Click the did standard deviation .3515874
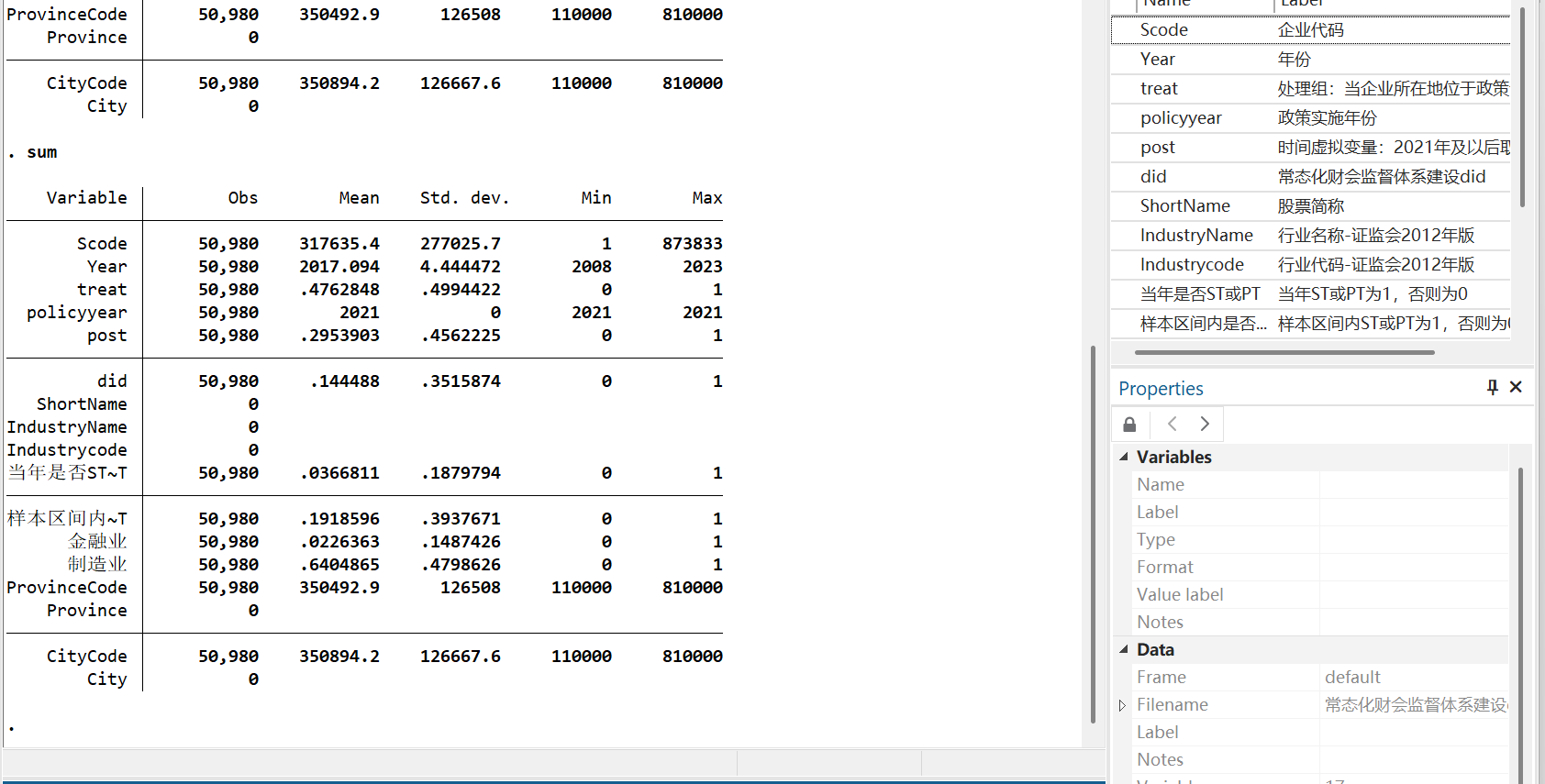 (x=461, y=381)
